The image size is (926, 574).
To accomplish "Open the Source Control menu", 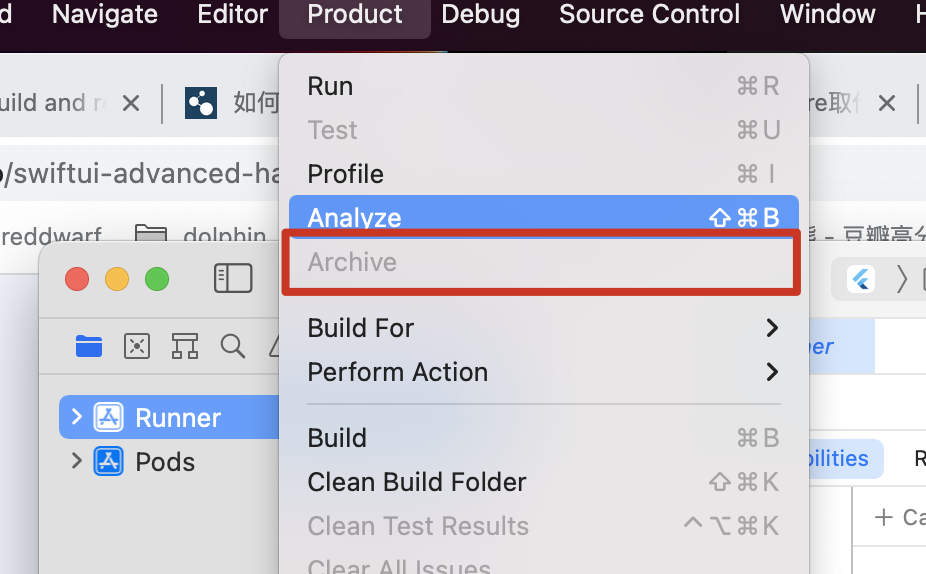I will tap(649, 14).
